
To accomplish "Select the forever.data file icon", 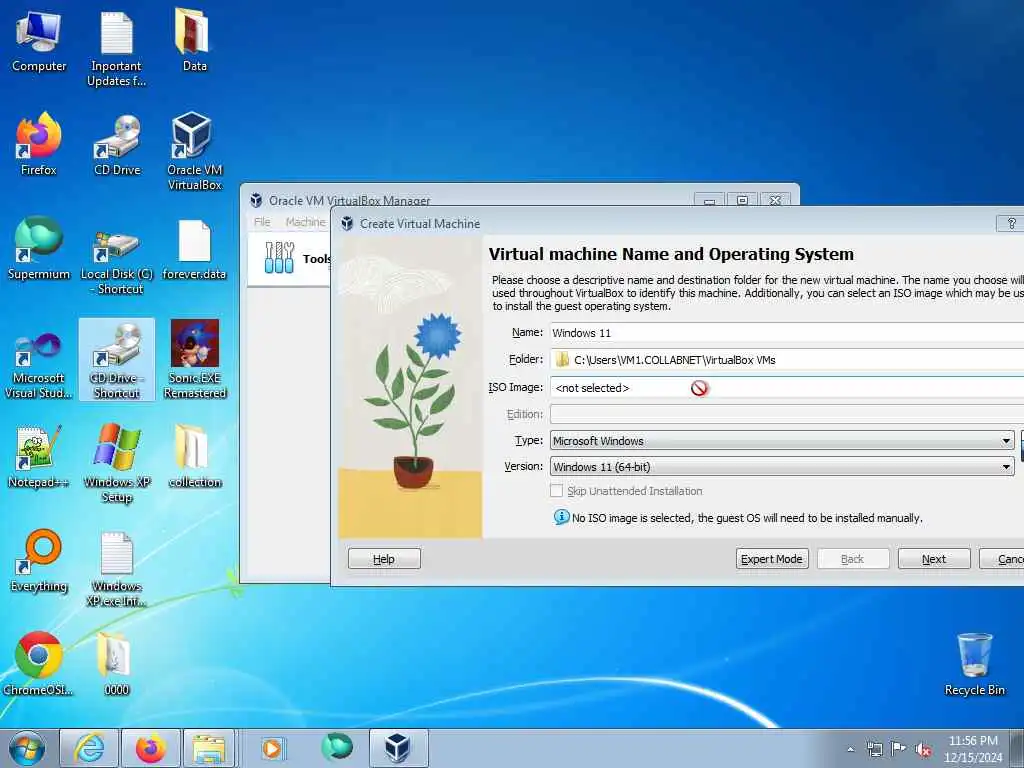I will (x=194, y=249).
